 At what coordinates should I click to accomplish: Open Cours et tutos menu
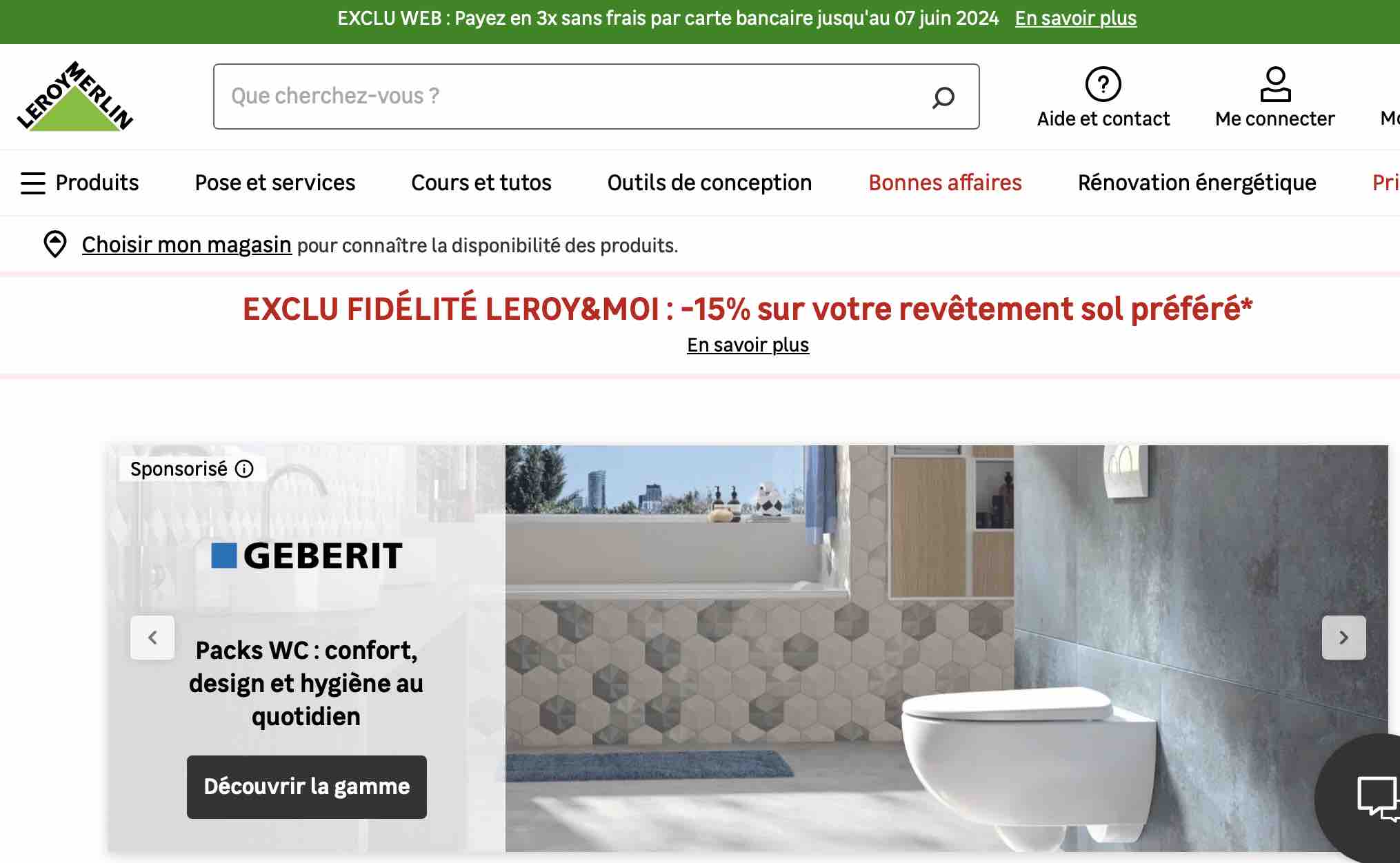(x=481, y=183)
